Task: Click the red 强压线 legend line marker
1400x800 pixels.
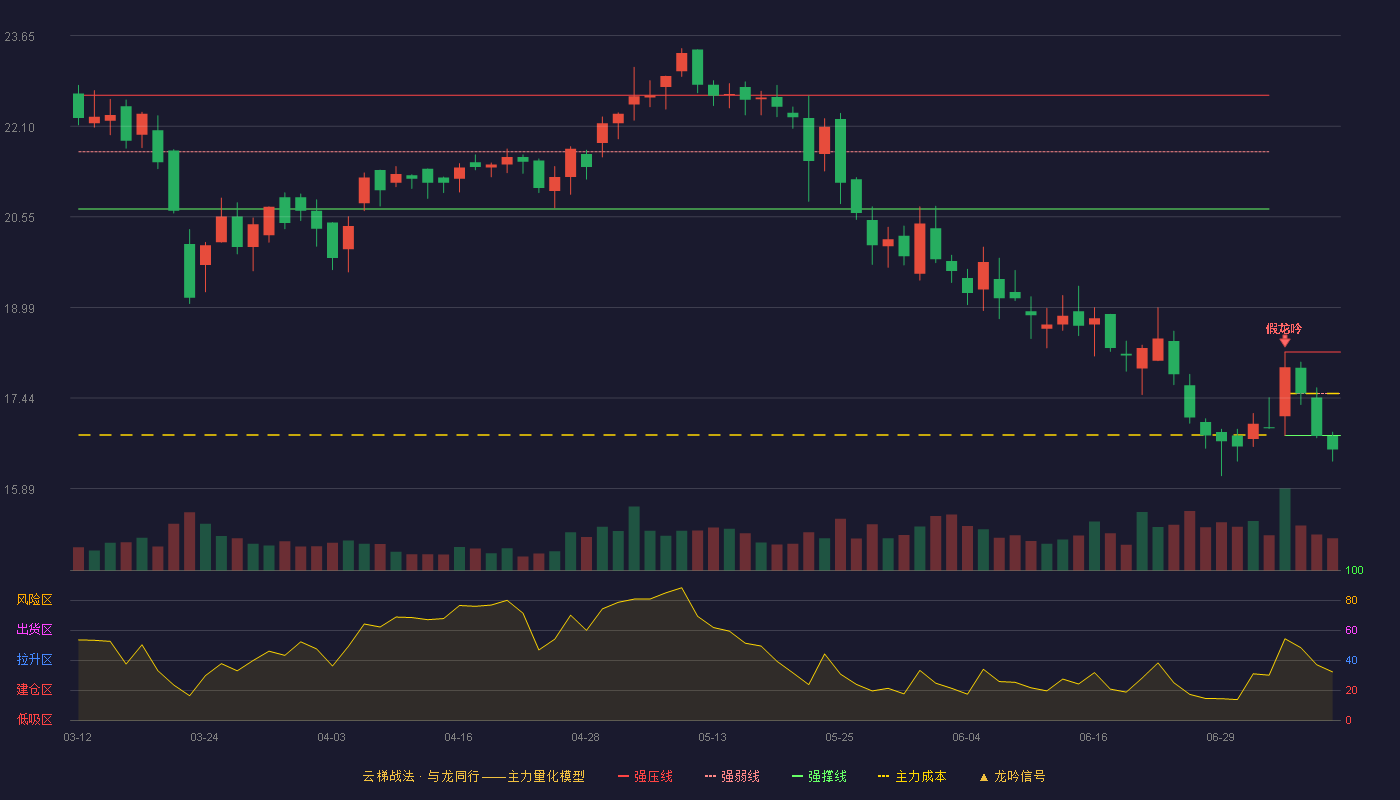Action: click(624, 777)
